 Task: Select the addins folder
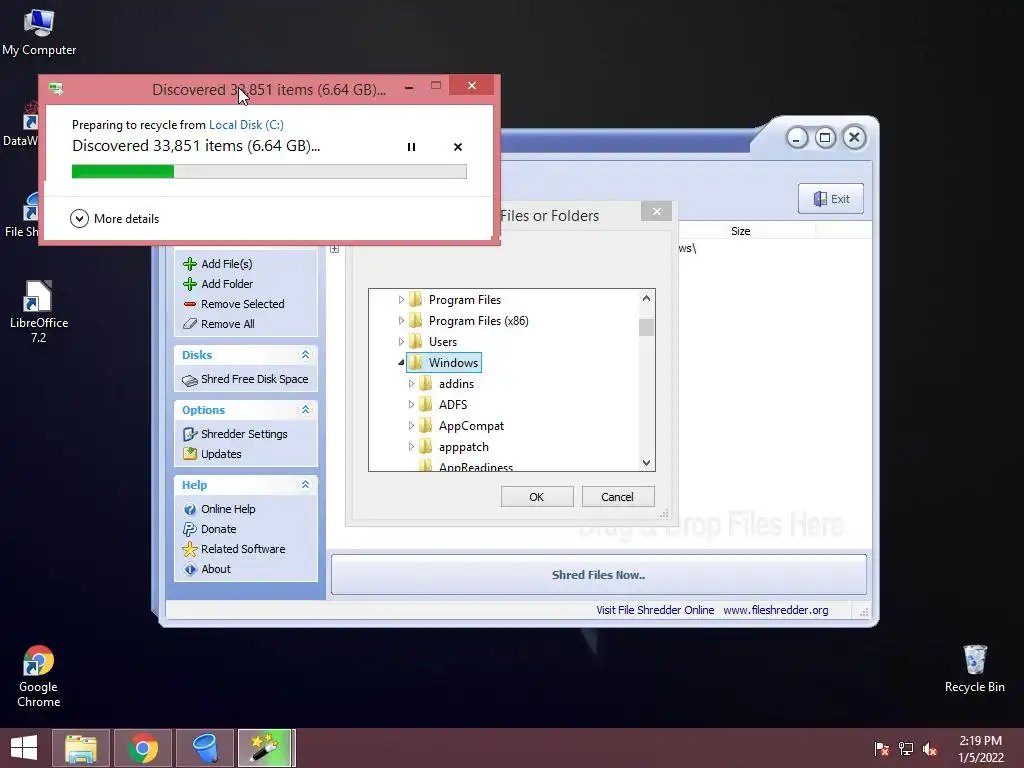click(456, 384)
